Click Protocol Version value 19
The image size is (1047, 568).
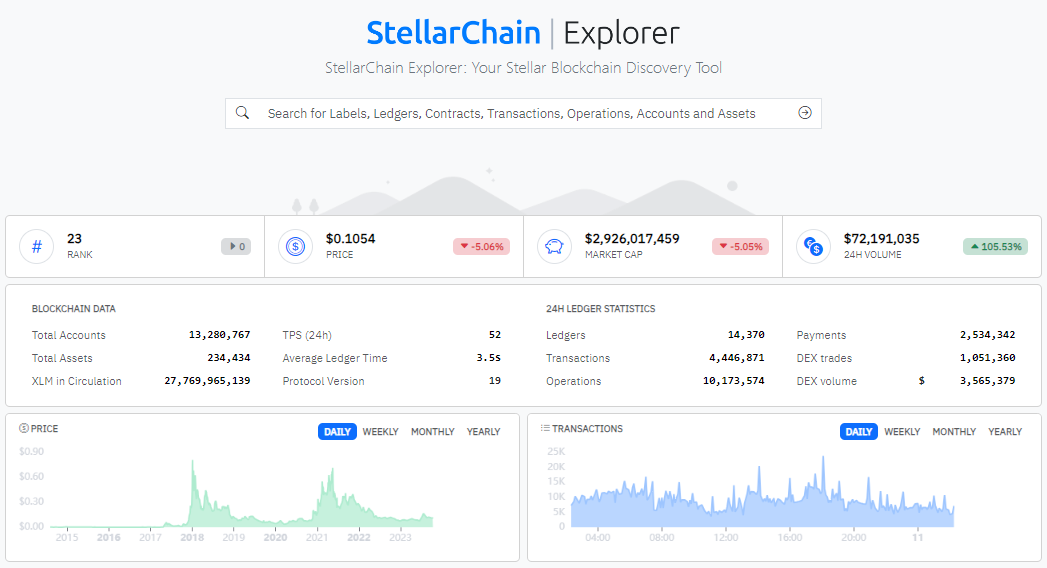pyautogui.click(x=495, y=381)
